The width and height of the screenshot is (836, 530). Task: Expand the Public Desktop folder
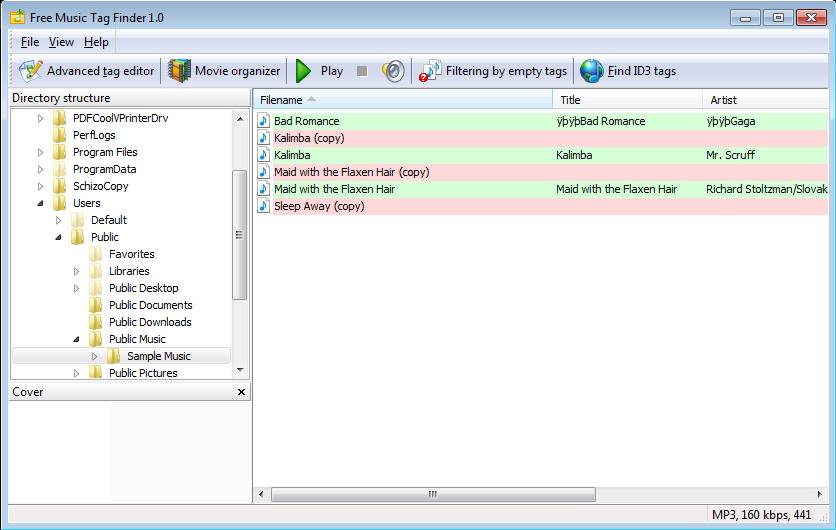(77, 288)
